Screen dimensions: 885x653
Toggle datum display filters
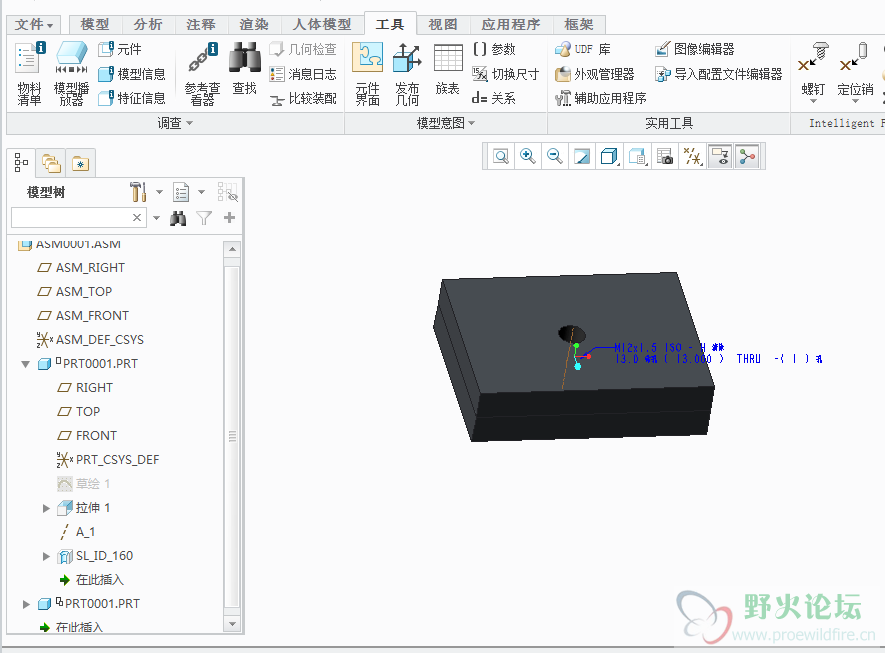693,156
